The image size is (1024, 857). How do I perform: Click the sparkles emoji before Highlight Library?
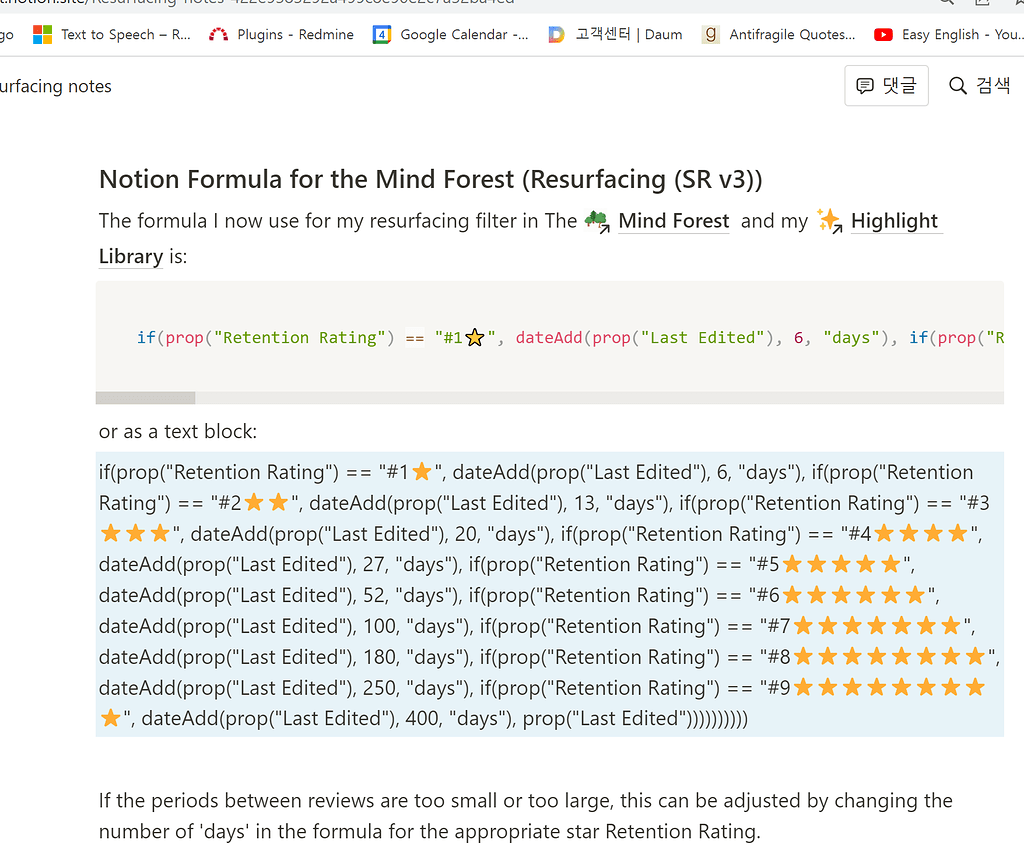(829, 221)
